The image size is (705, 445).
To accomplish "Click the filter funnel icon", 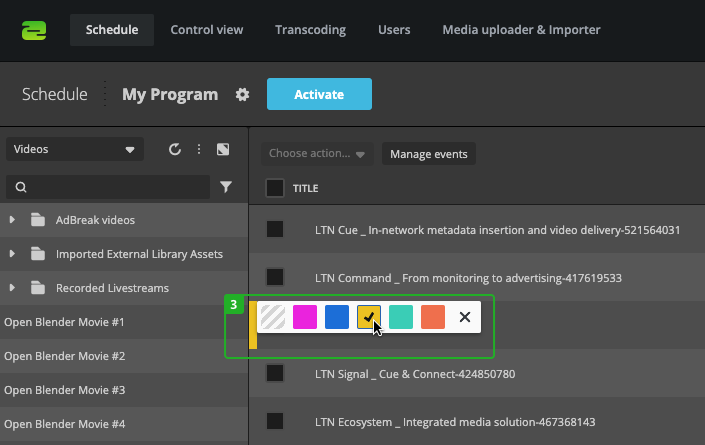I will point(226,187).
